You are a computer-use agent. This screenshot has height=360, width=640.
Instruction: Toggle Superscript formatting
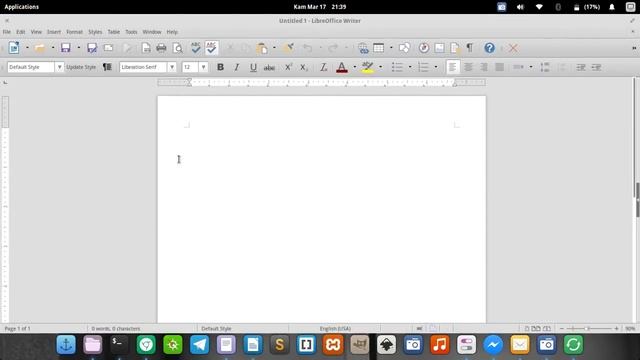pos(288,67)
